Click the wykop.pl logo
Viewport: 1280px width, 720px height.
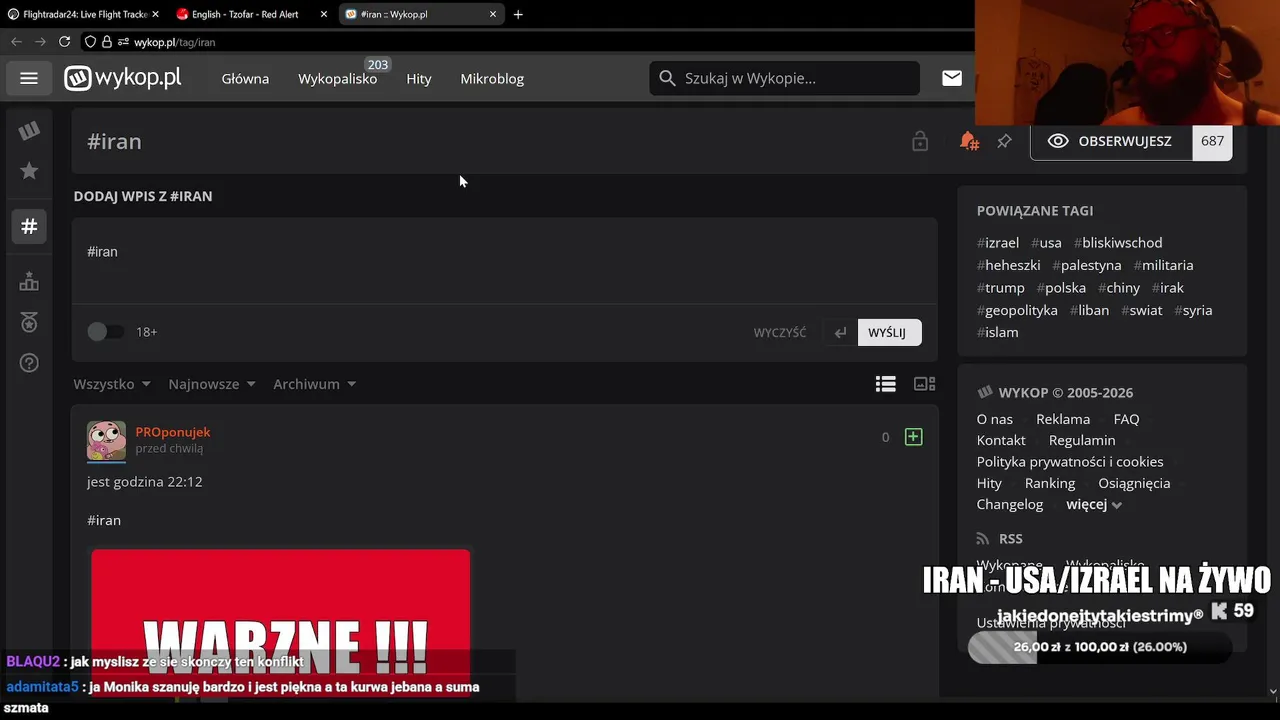pyautogui.click(x=123, y=78)
